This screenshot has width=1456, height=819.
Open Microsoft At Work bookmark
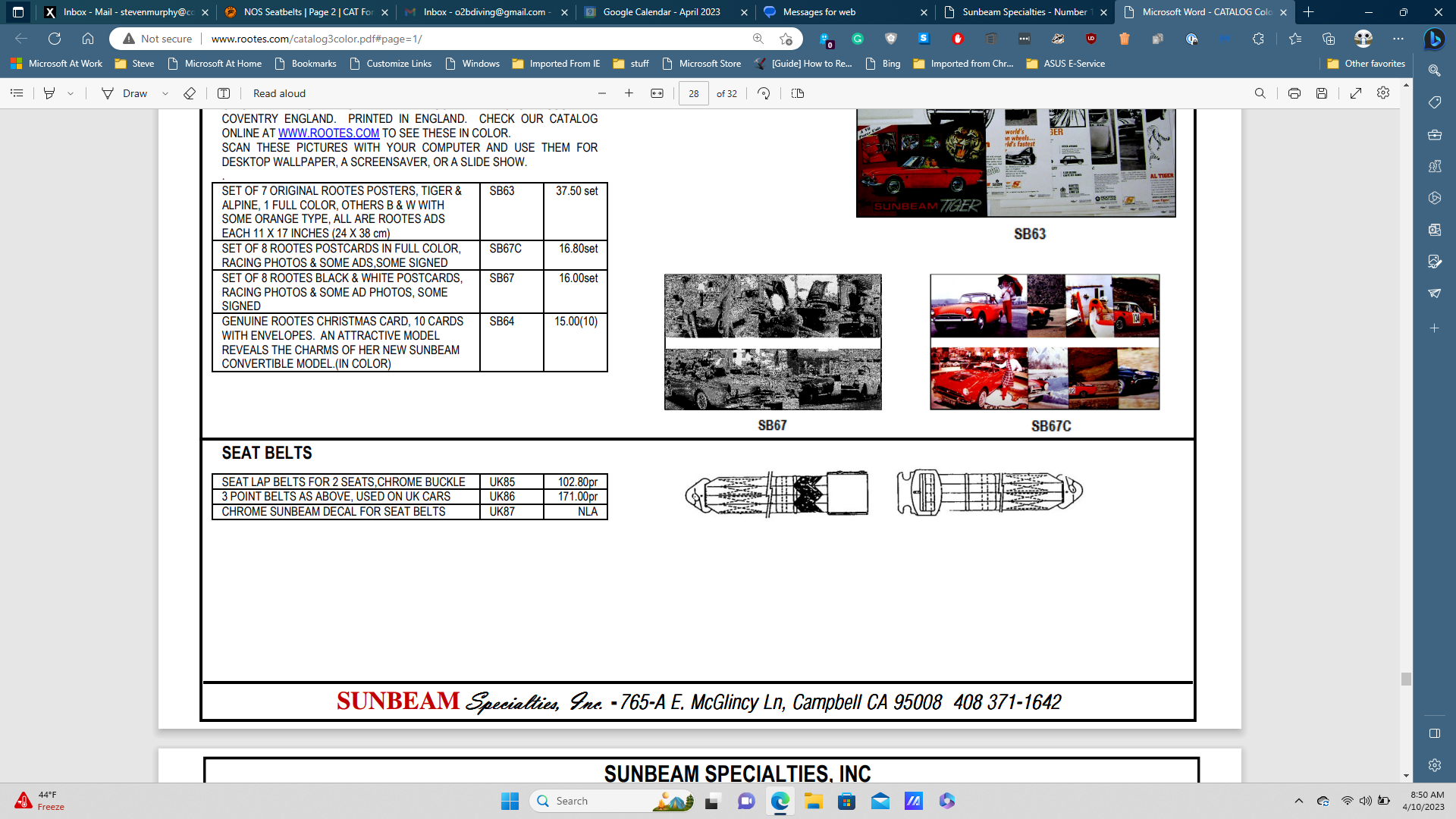[56, 64]
